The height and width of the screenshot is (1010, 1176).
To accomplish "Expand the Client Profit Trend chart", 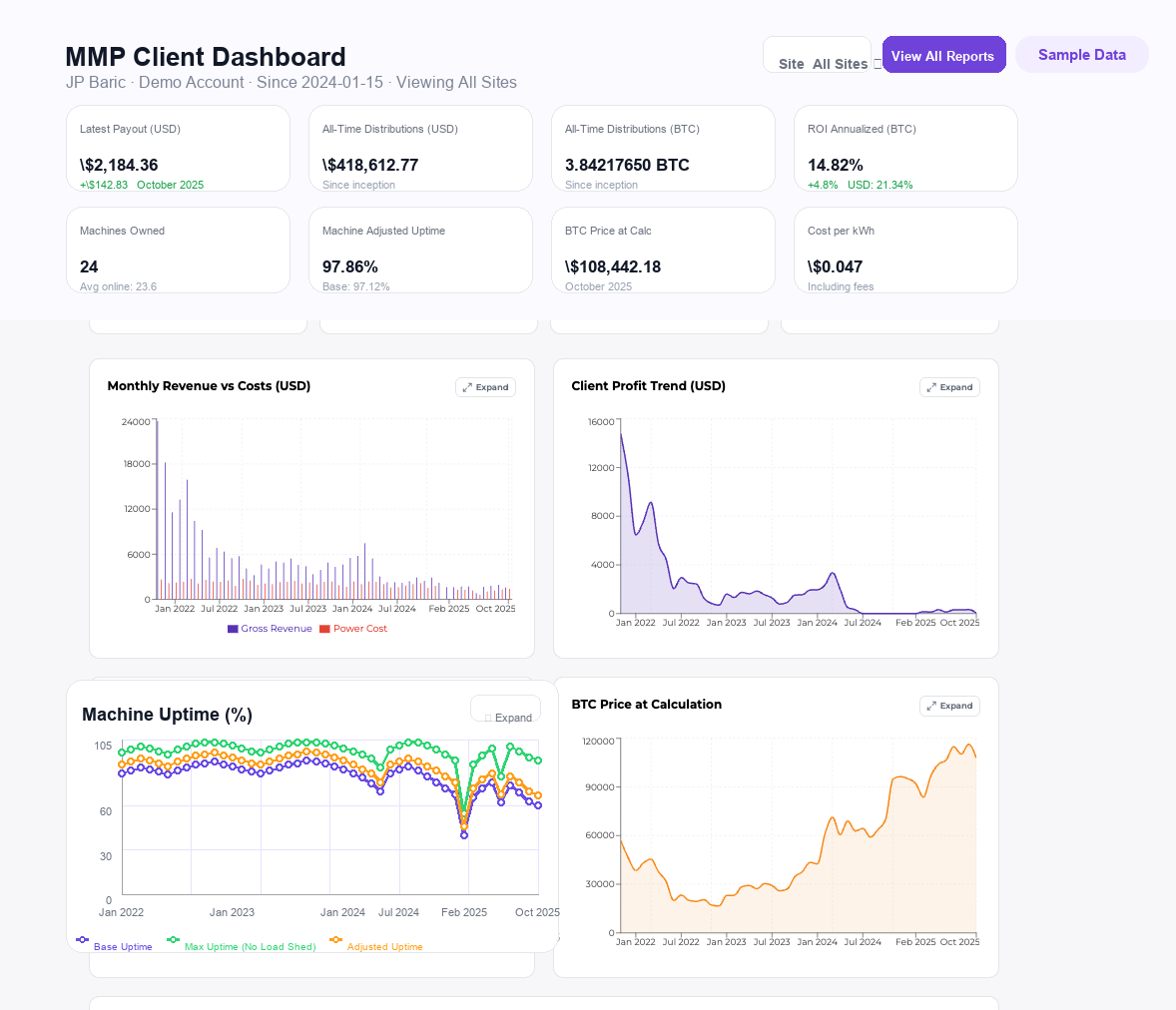I will 949,386.
